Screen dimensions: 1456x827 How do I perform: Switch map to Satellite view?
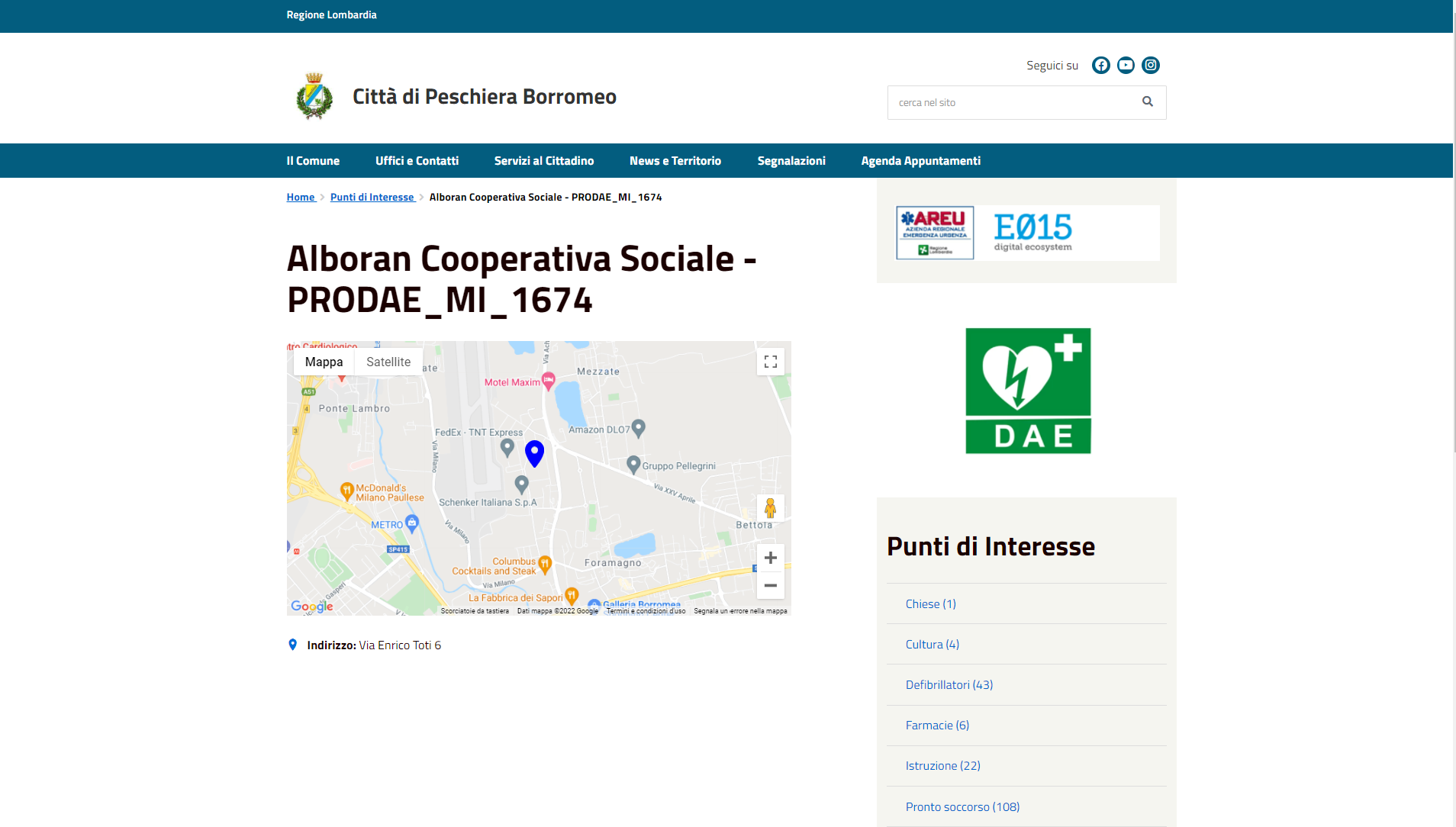388,362
